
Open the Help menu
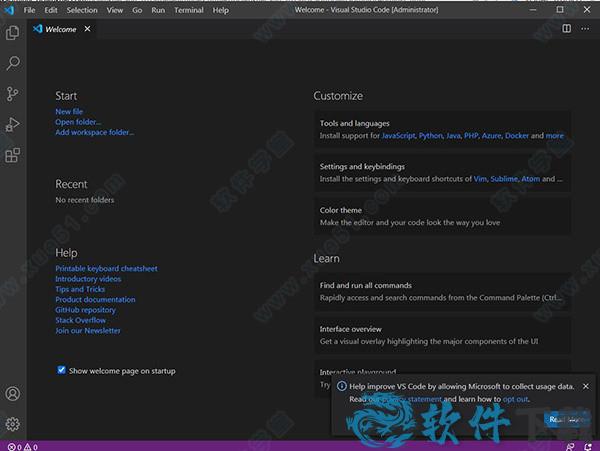coord(220,10)
